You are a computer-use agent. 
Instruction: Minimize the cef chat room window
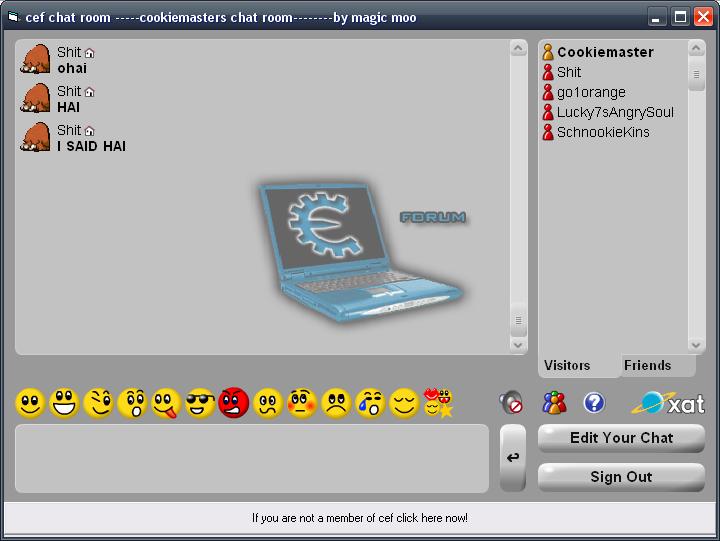(x=657, y=18)
